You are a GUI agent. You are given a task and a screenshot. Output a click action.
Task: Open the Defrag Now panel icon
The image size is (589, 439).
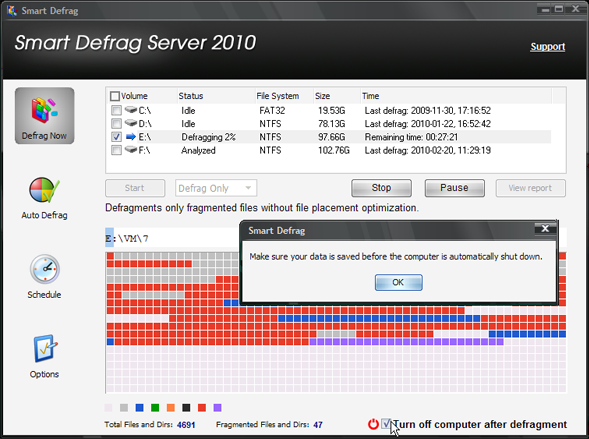point(45,110)
